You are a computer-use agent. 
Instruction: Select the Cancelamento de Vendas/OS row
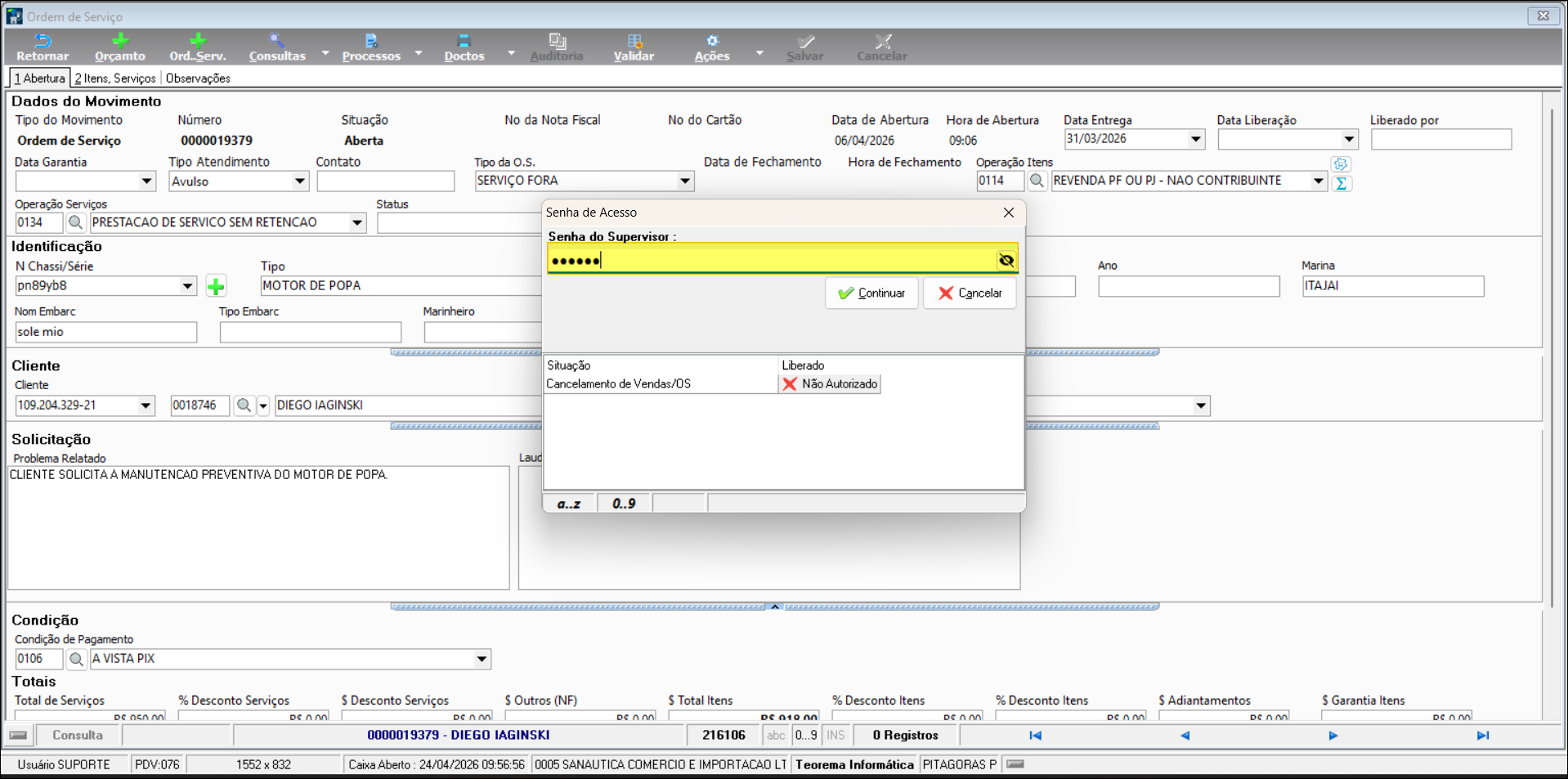661,384
